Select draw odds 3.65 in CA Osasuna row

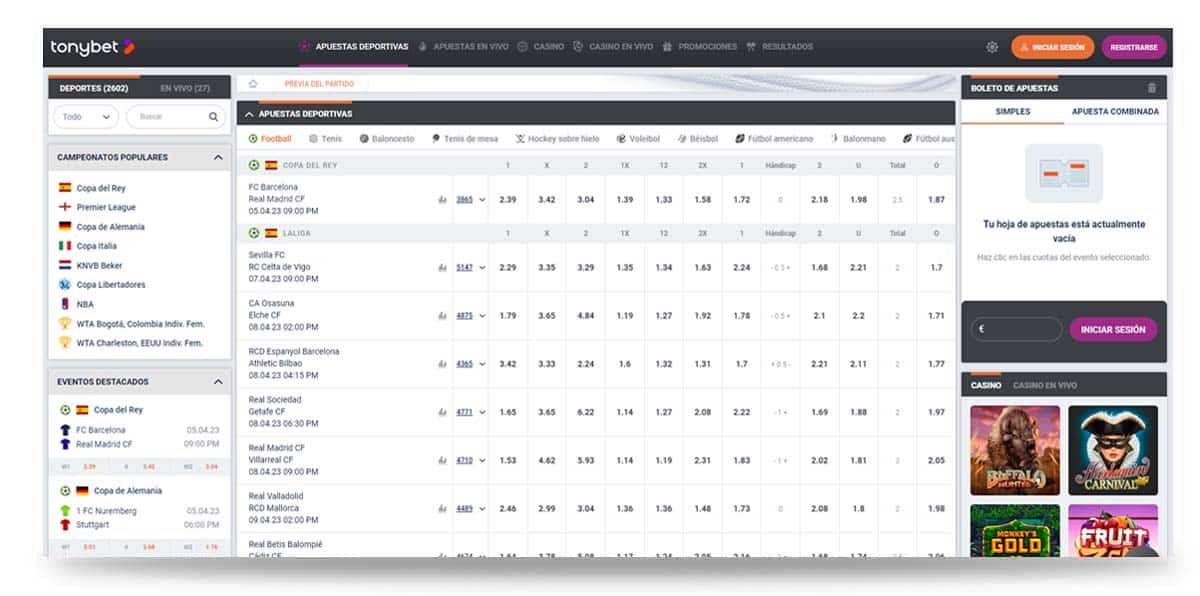[547, 316]
